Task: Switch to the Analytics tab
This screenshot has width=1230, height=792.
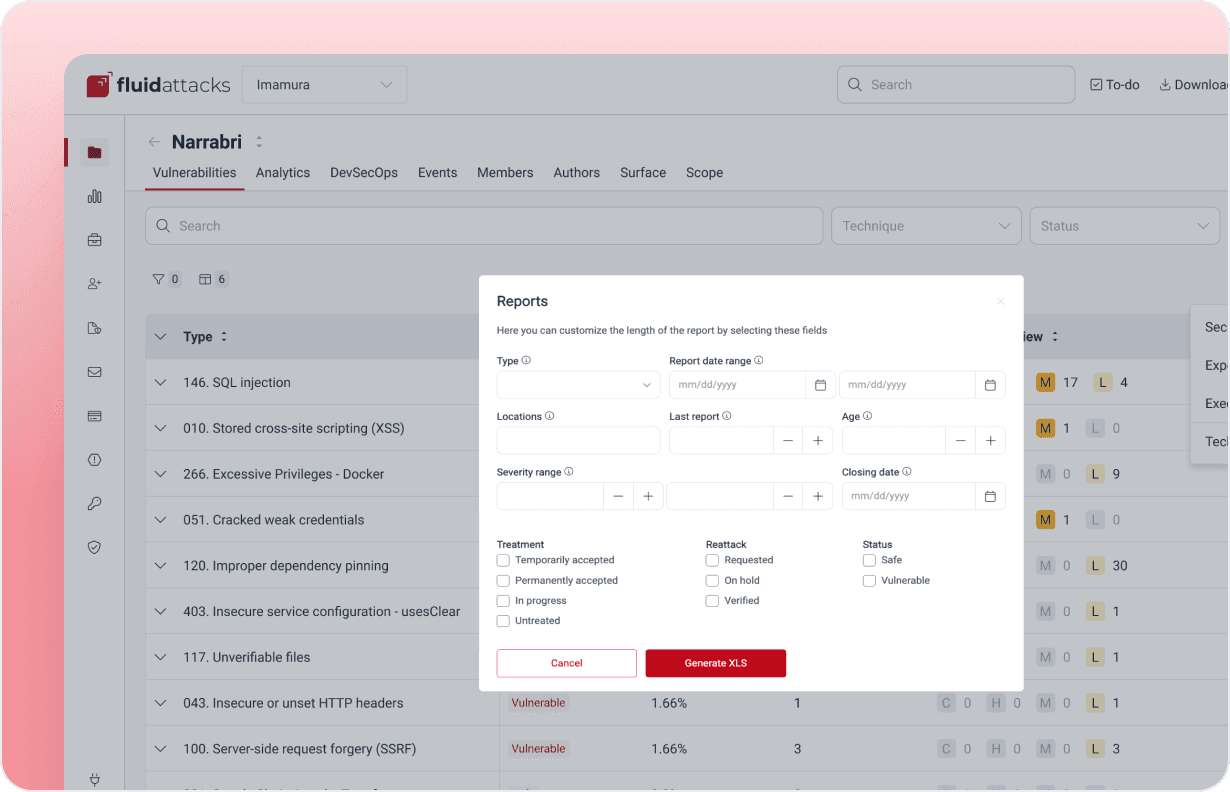Action: click(x=283, y=173)
